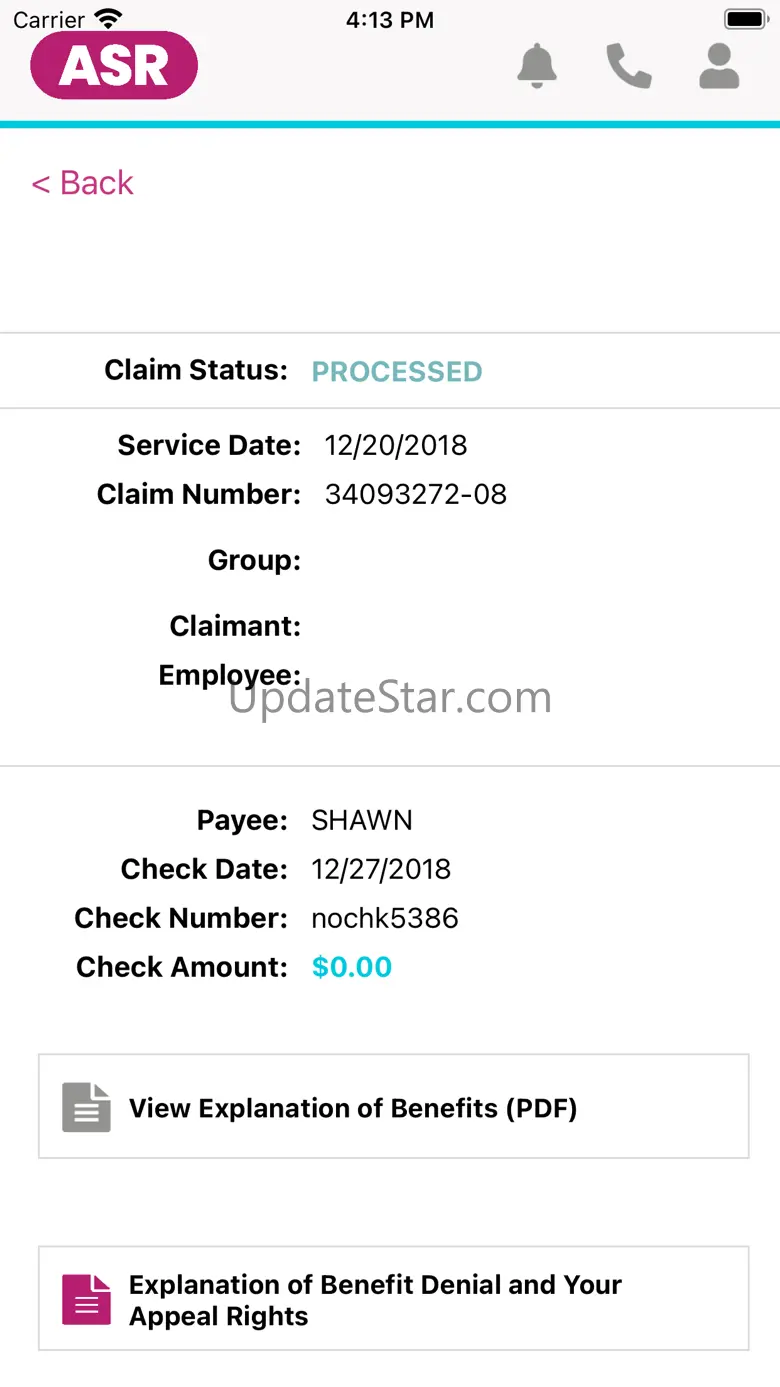Open Explanation of Benefit Denial and Appeal Rights
The width and height of the screenshot is (780, 1387).
point(375,1300)
